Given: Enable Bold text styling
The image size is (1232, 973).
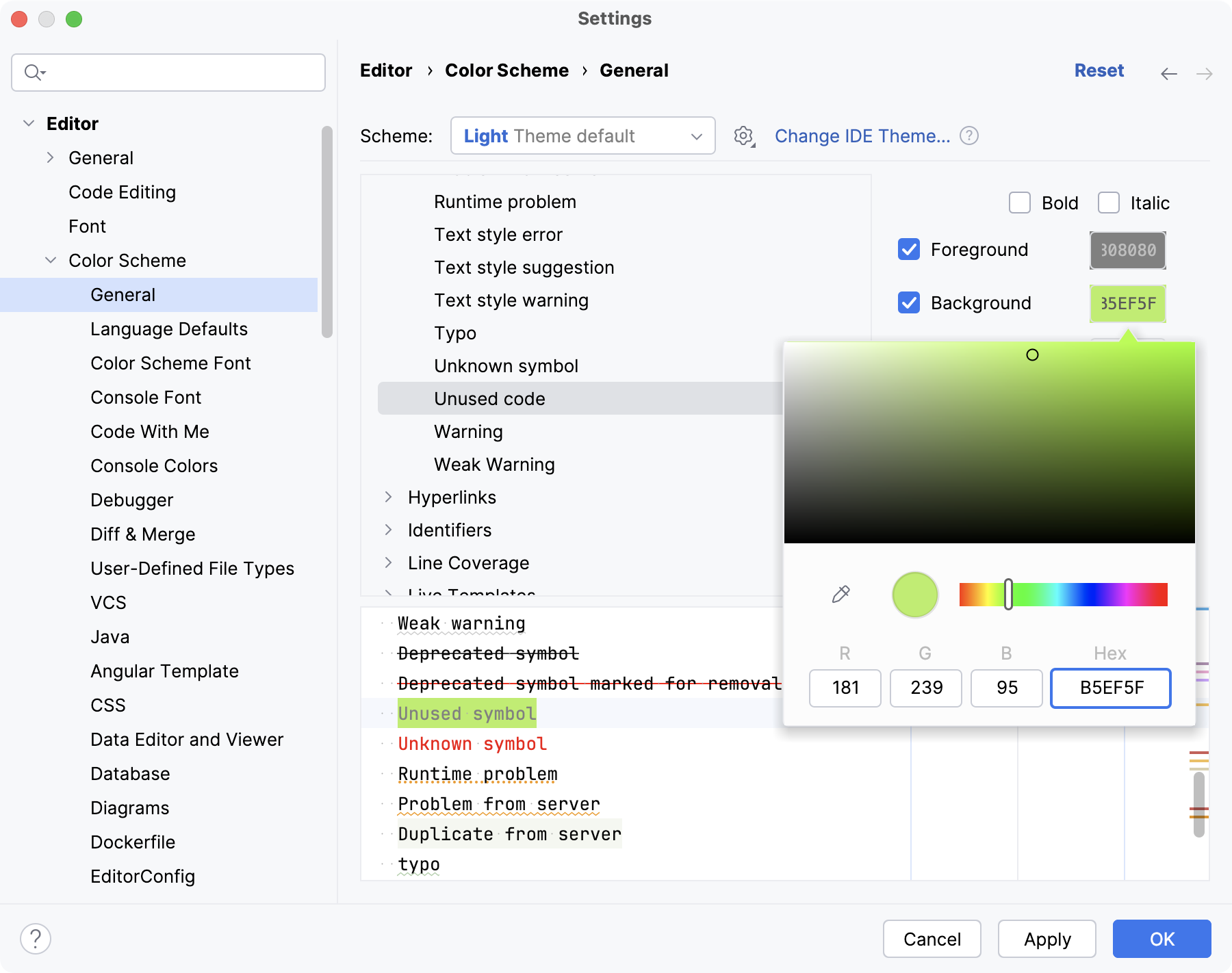Looking at the screenshot, I should point(1020,203).
